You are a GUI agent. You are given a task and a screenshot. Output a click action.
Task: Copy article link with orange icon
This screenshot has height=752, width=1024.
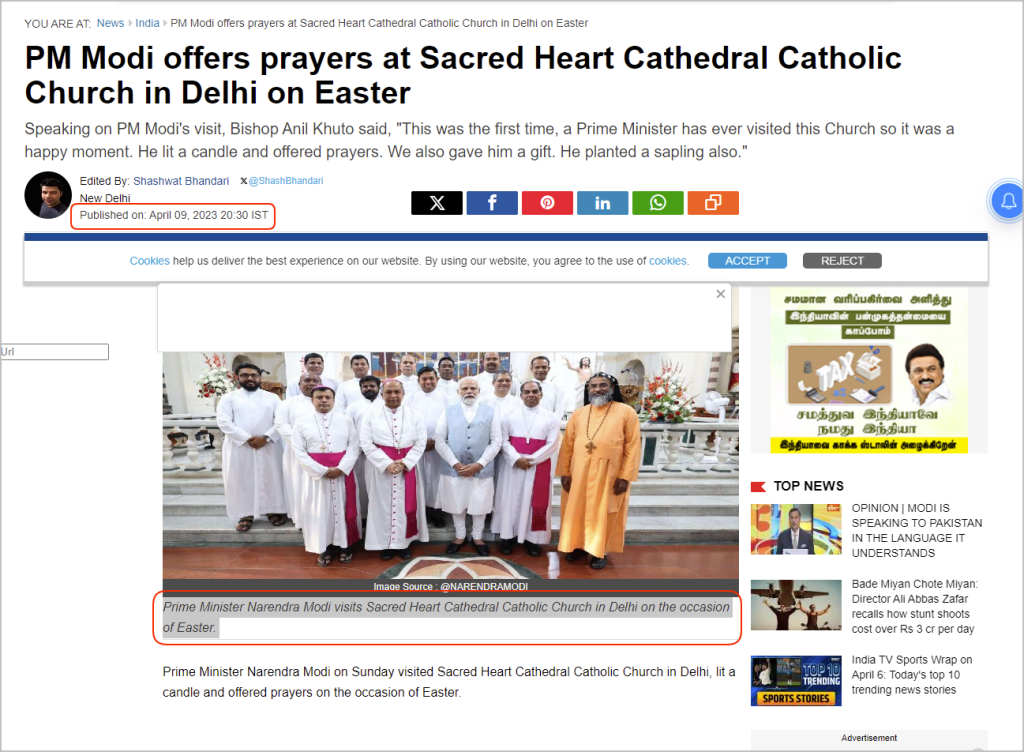tap(713, 203)
